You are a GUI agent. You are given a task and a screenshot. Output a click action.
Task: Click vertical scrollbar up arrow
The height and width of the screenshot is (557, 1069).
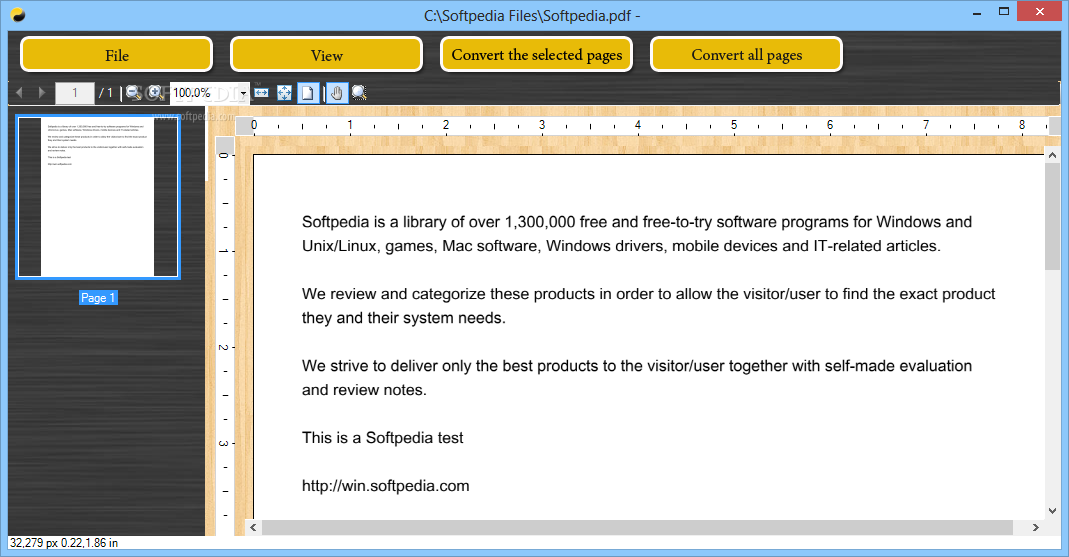pos(1053,155)
